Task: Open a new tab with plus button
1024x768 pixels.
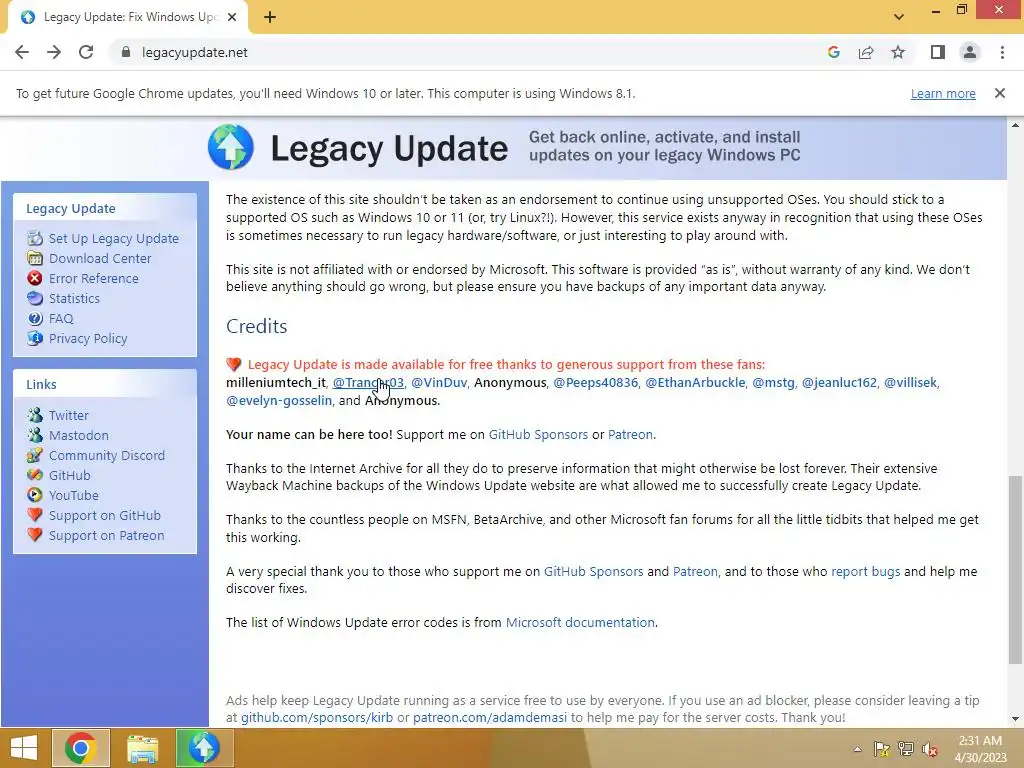Action: coord(270,17)
